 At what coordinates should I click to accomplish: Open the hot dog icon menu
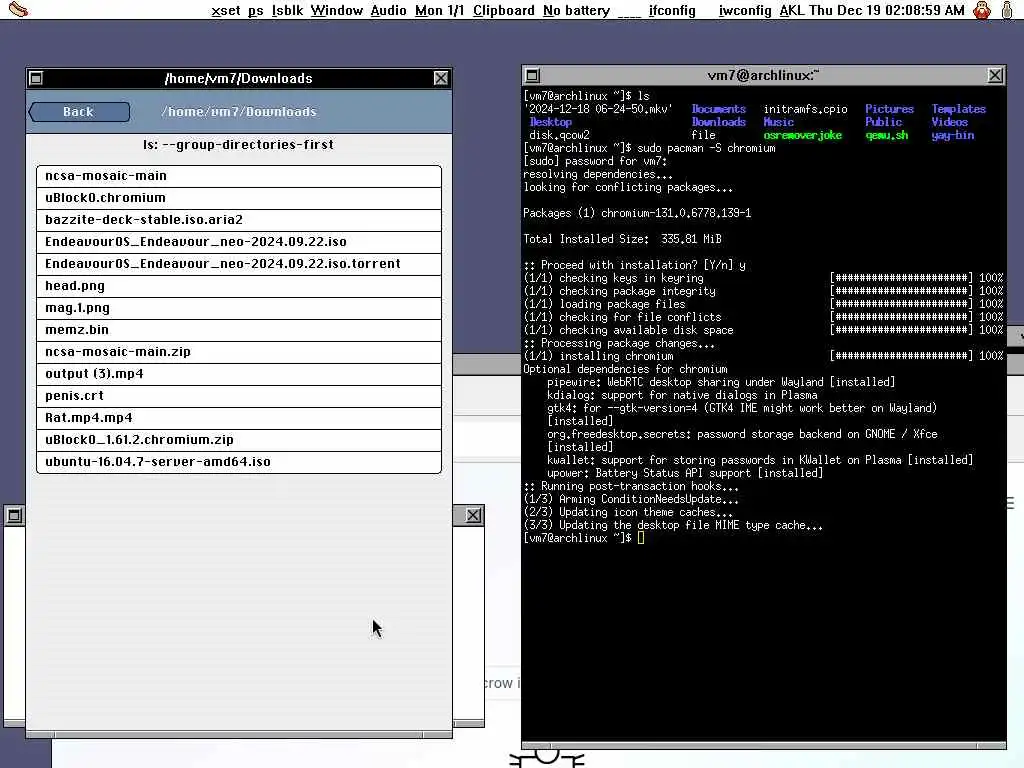point(18,10)
